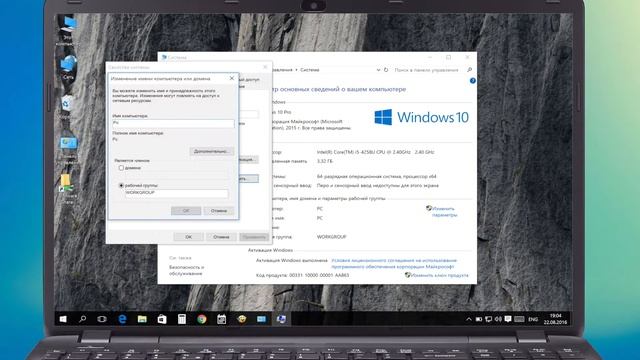Select the Network desktop icon
Screen dimensions: 640x360
[x=68, y=68]
